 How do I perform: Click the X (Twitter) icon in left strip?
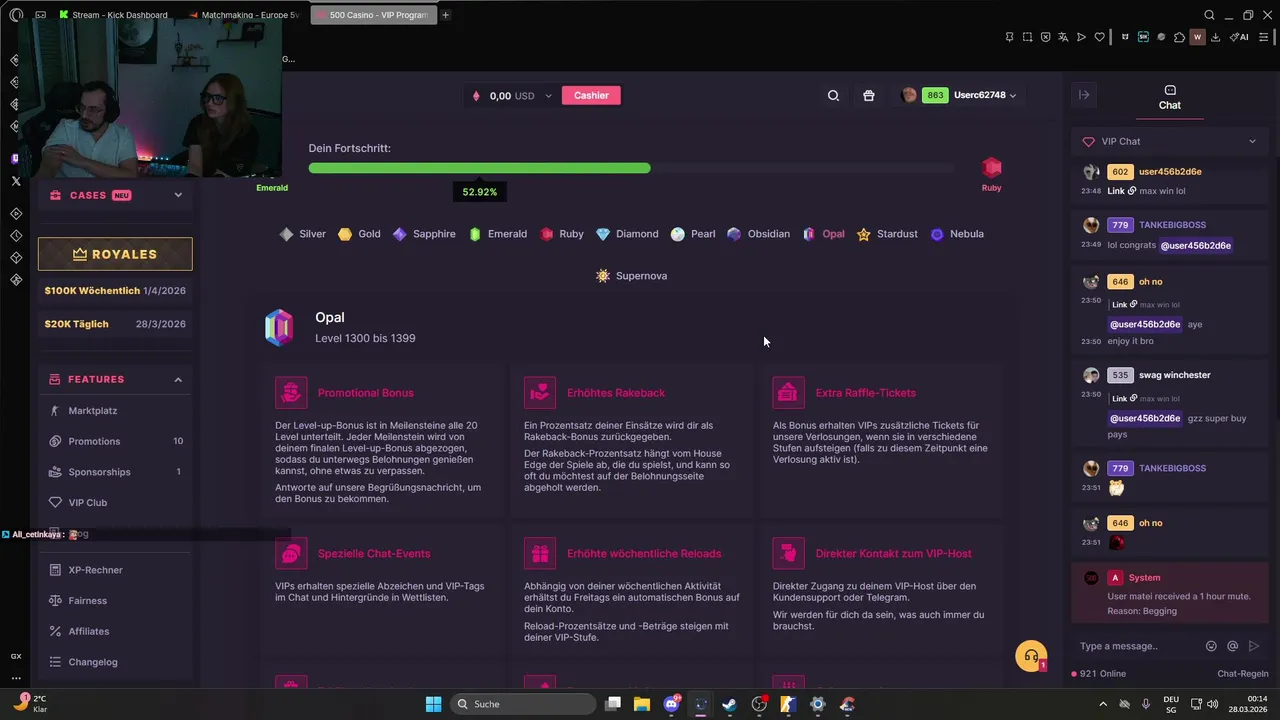(16, 181)
